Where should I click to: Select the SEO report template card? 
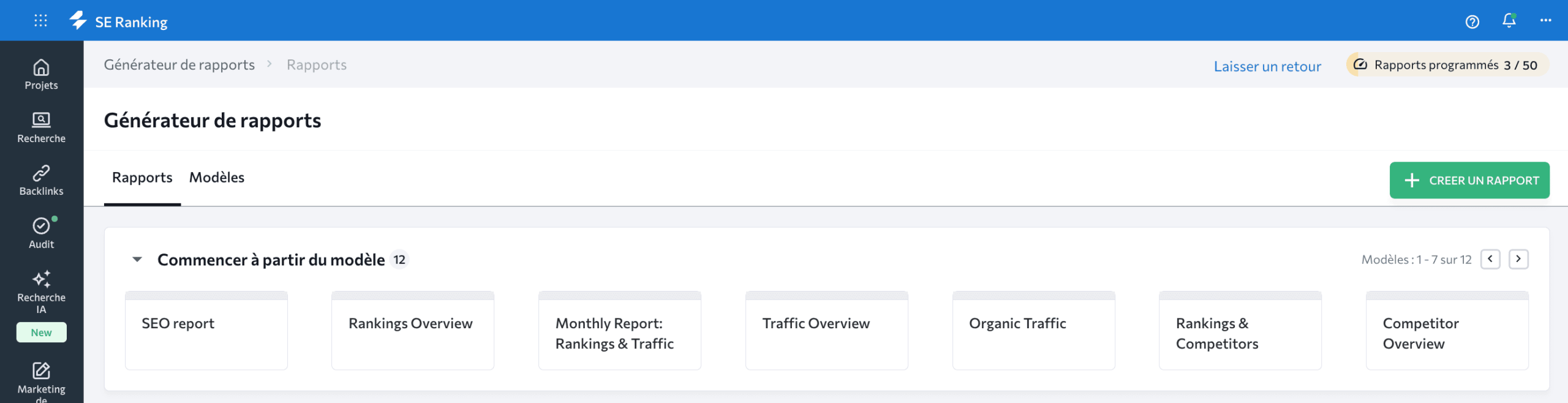[x=206, y=331]
